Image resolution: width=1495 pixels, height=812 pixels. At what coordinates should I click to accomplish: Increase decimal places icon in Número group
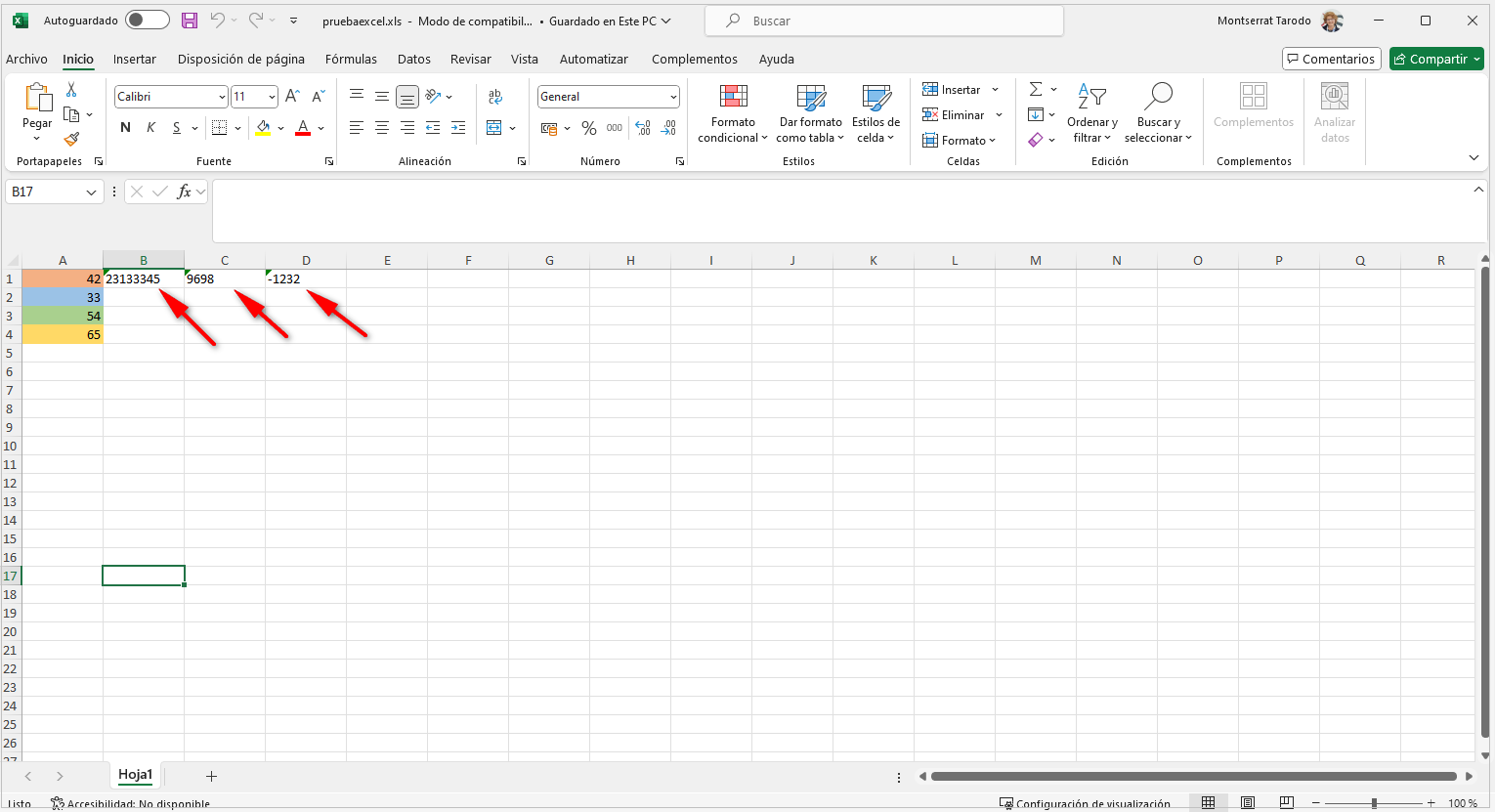pos(642,127)
